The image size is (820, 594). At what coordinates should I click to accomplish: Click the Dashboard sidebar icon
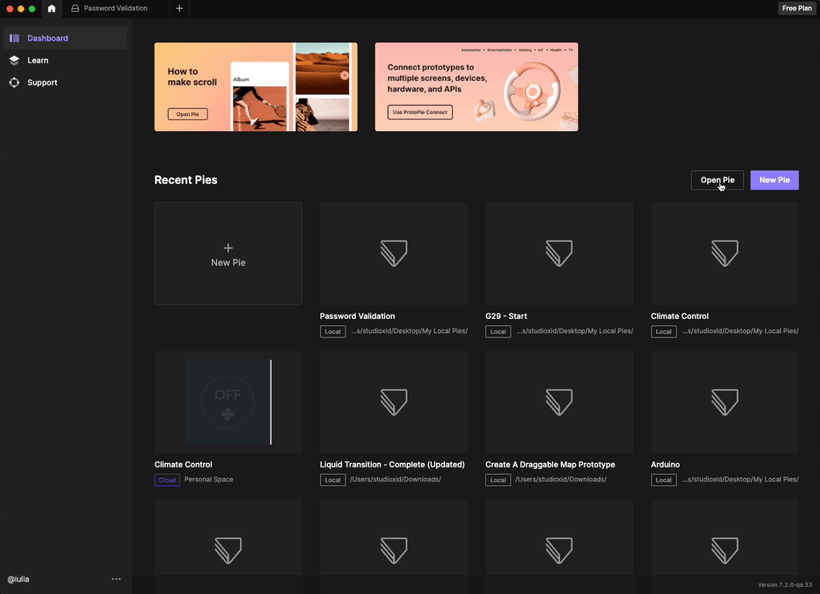click(15, 38)
